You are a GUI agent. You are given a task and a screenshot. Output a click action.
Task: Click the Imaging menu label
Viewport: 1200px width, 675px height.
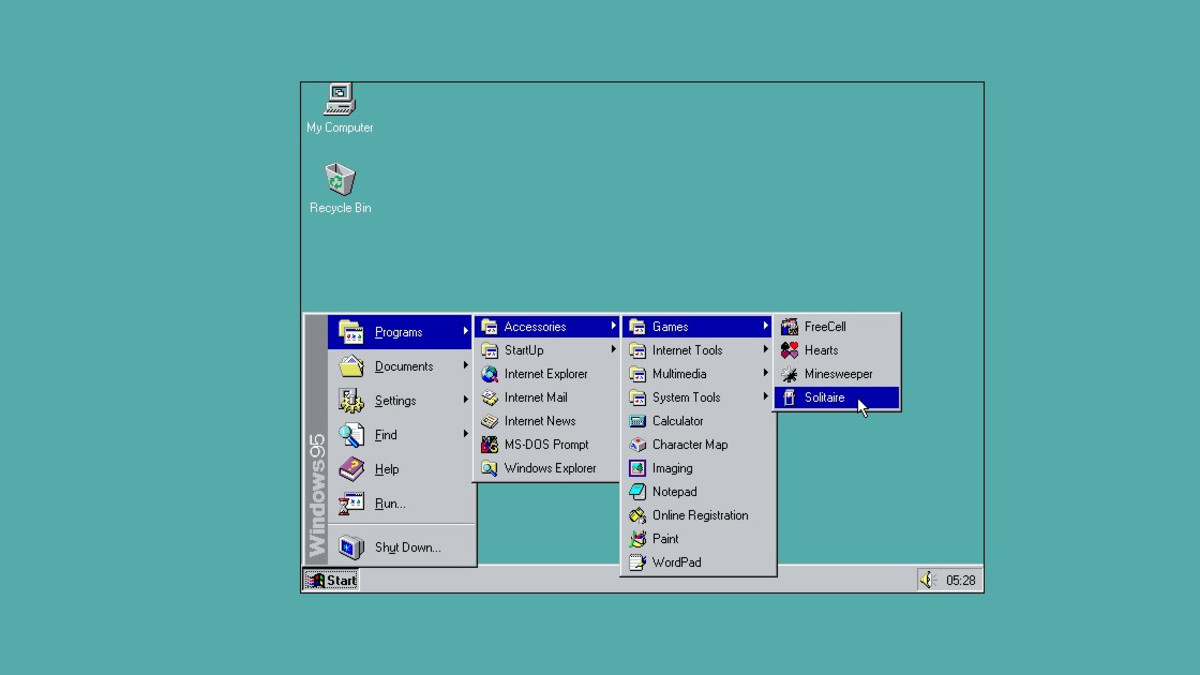pos(672,468)
